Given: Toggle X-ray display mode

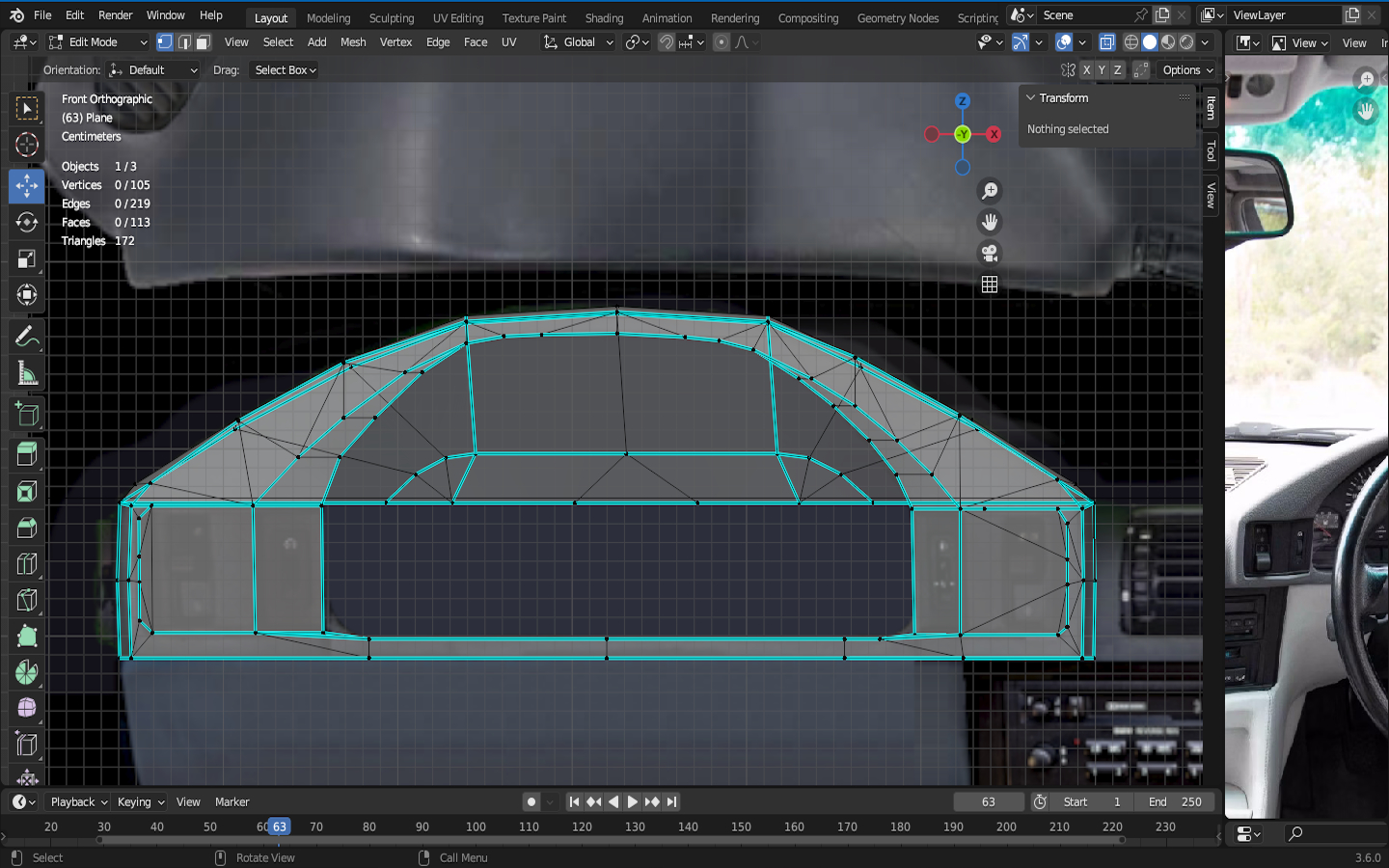Looking at the screenshot, I should (1106, 42).
